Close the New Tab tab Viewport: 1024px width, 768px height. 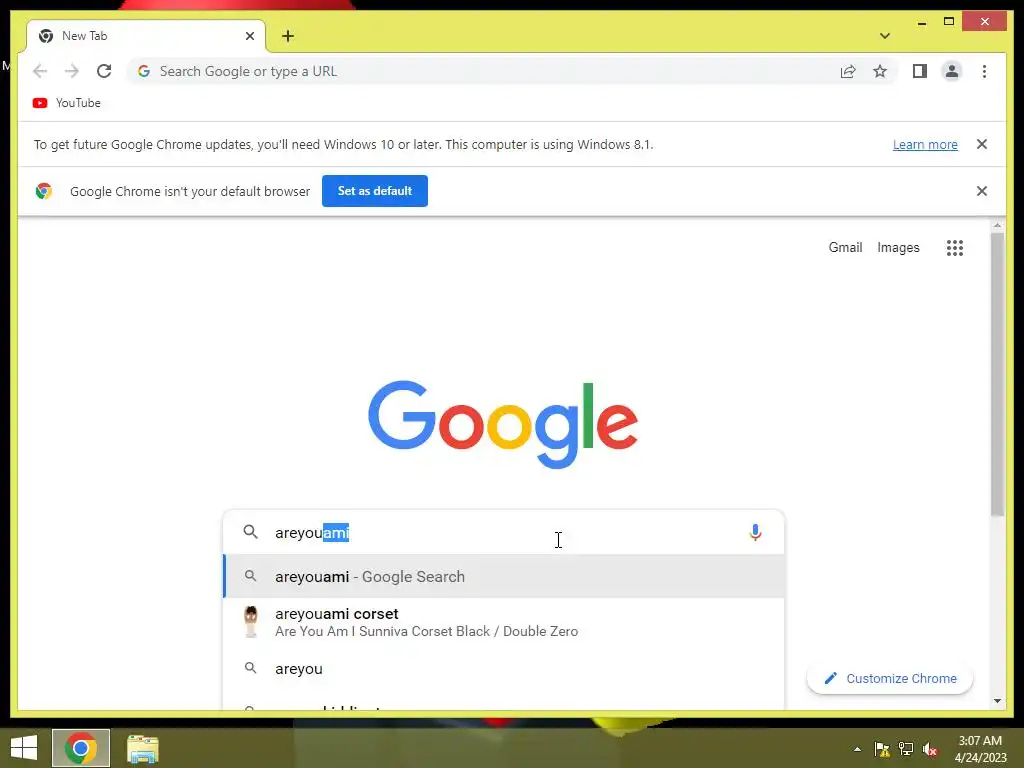249,36
